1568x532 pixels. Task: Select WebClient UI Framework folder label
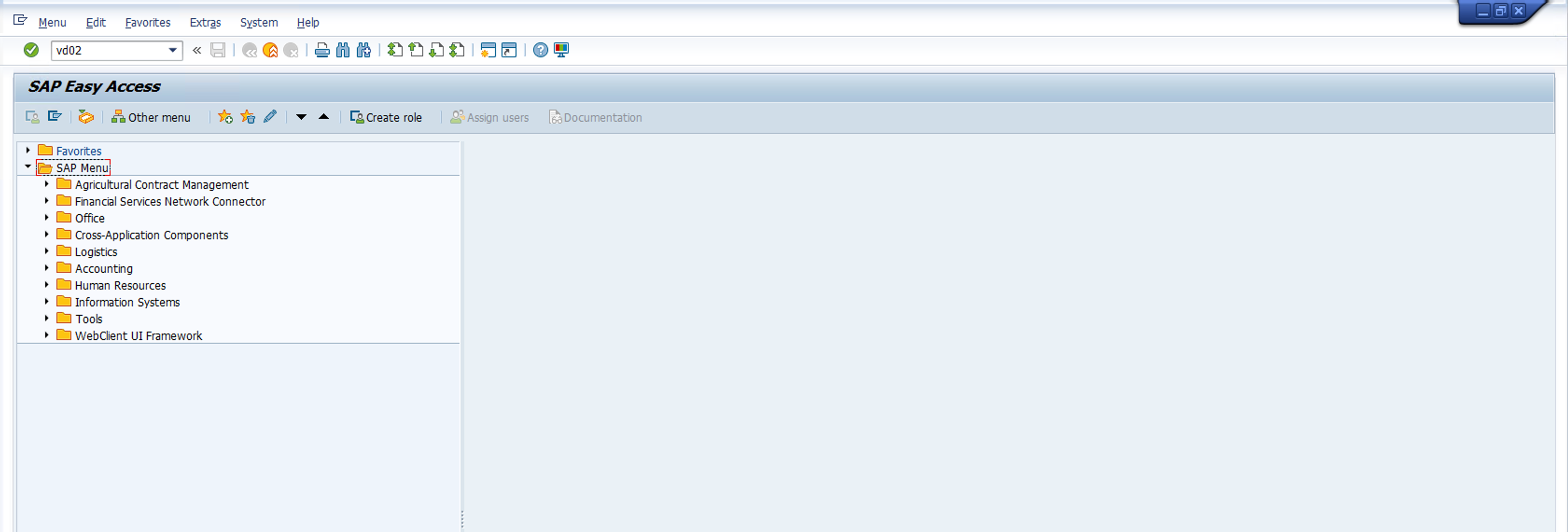click(x=138, y=336)
